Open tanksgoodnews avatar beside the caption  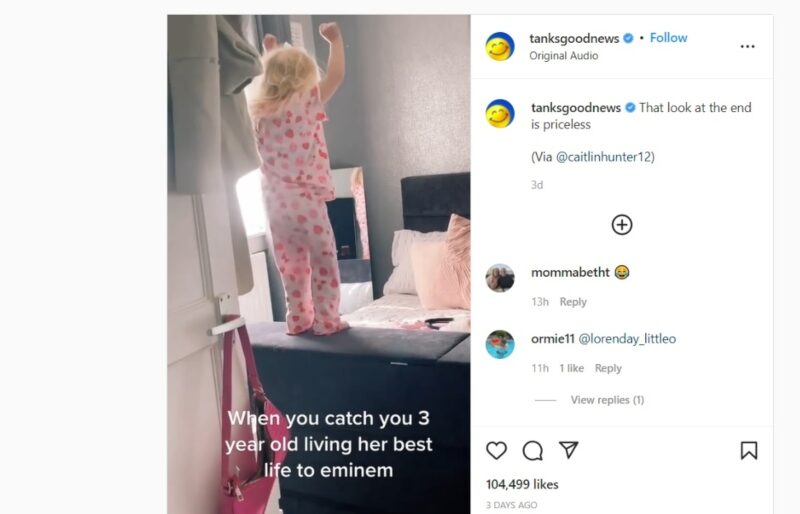point(499,113)
